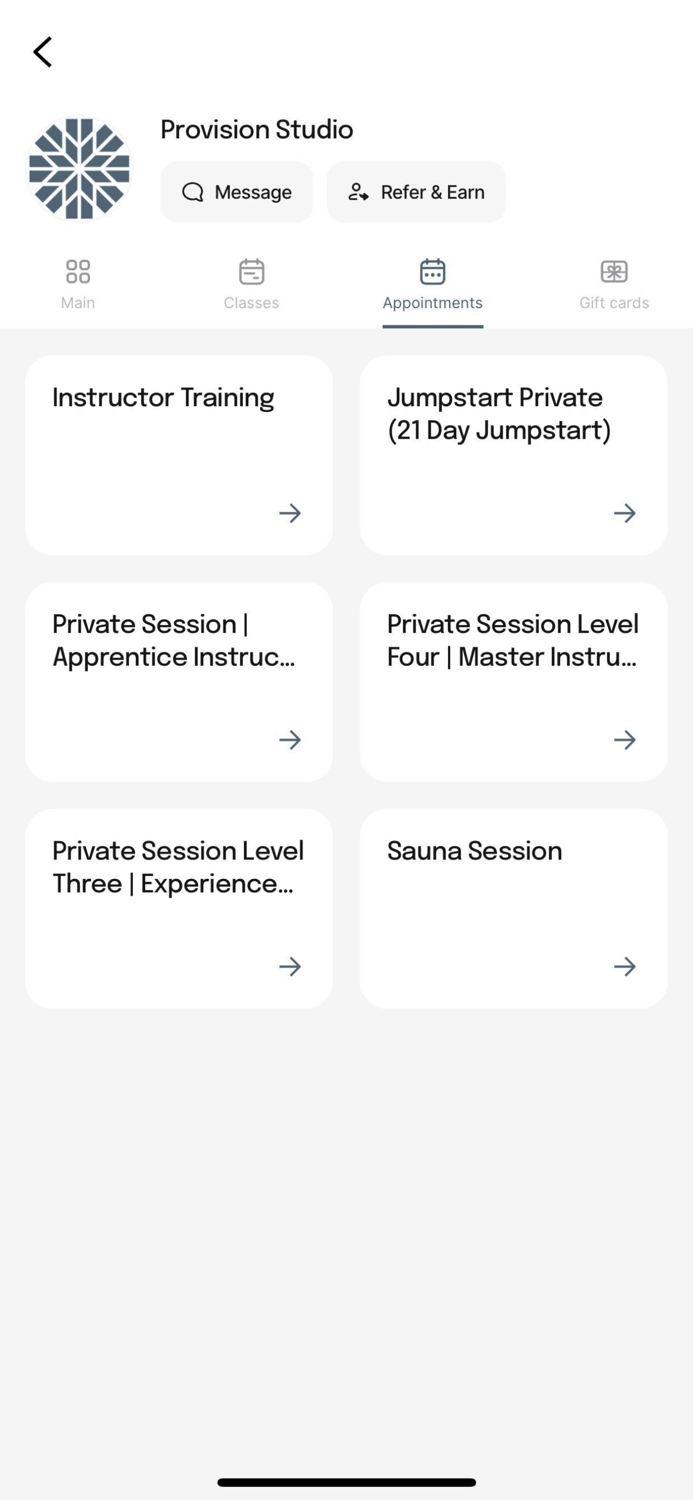
Task: Switch to the Gift cards tab
Action: pos(613,283)
